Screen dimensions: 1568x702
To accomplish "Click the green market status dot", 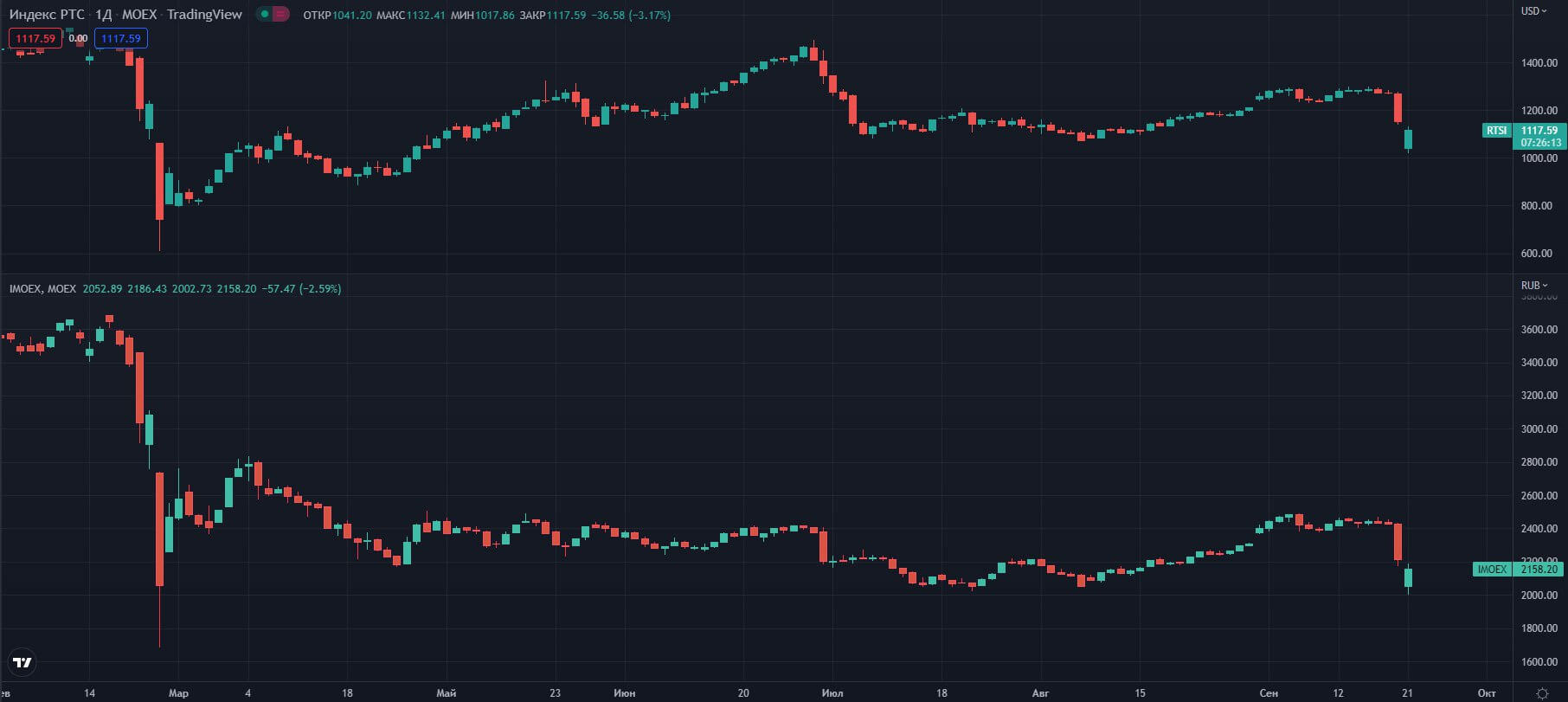I will [x=265, y=15].
